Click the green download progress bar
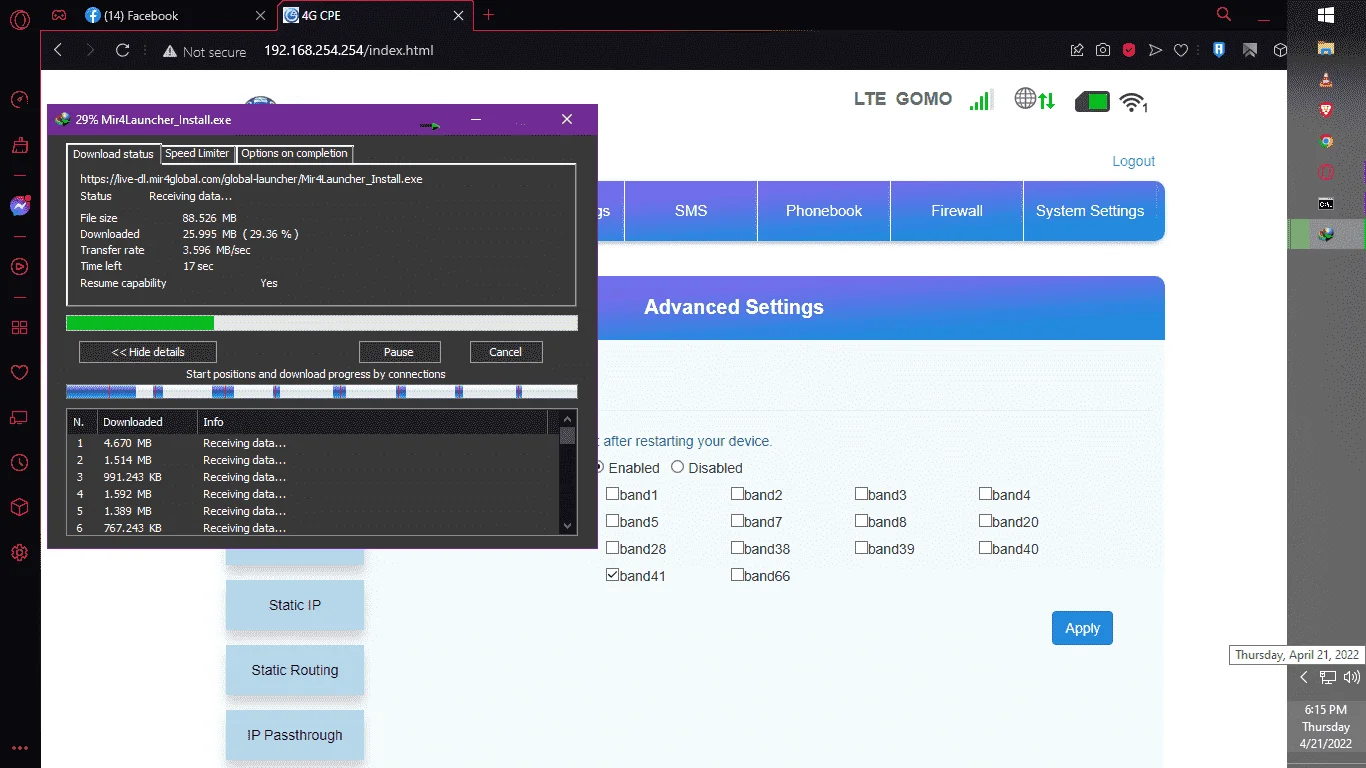1366x768 pixels. click(322, 323)
